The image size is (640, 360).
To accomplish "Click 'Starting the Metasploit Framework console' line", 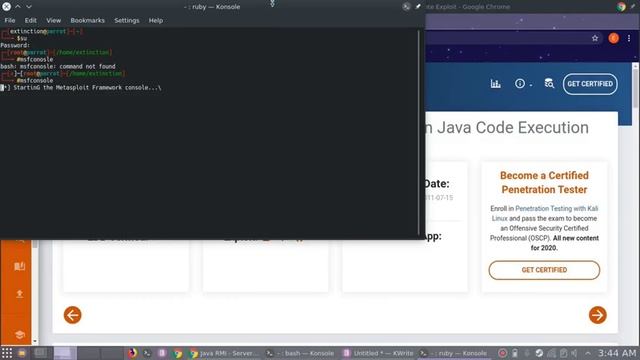I will 81,88.
